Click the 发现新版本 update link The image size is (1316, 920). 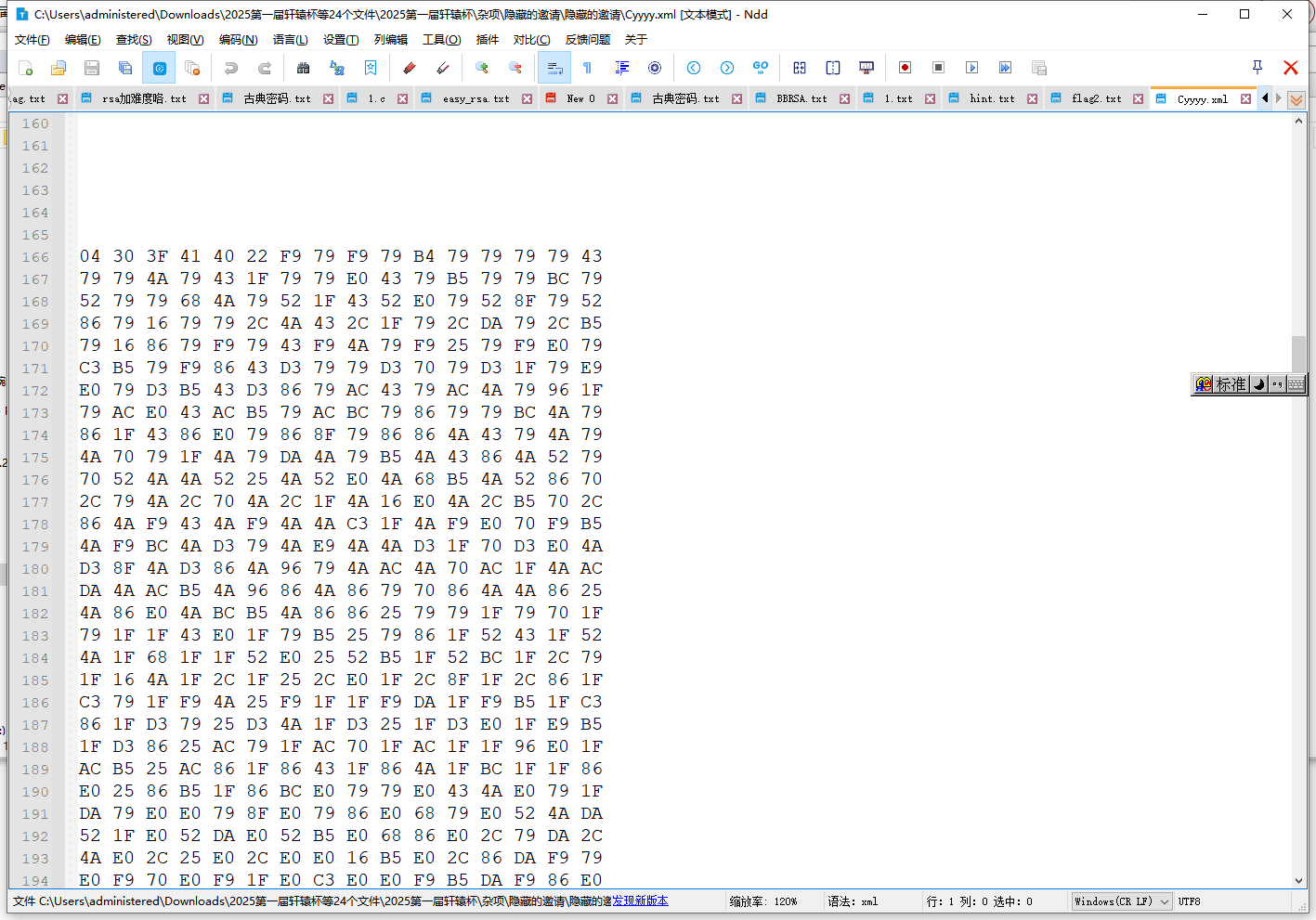point(640,901)
